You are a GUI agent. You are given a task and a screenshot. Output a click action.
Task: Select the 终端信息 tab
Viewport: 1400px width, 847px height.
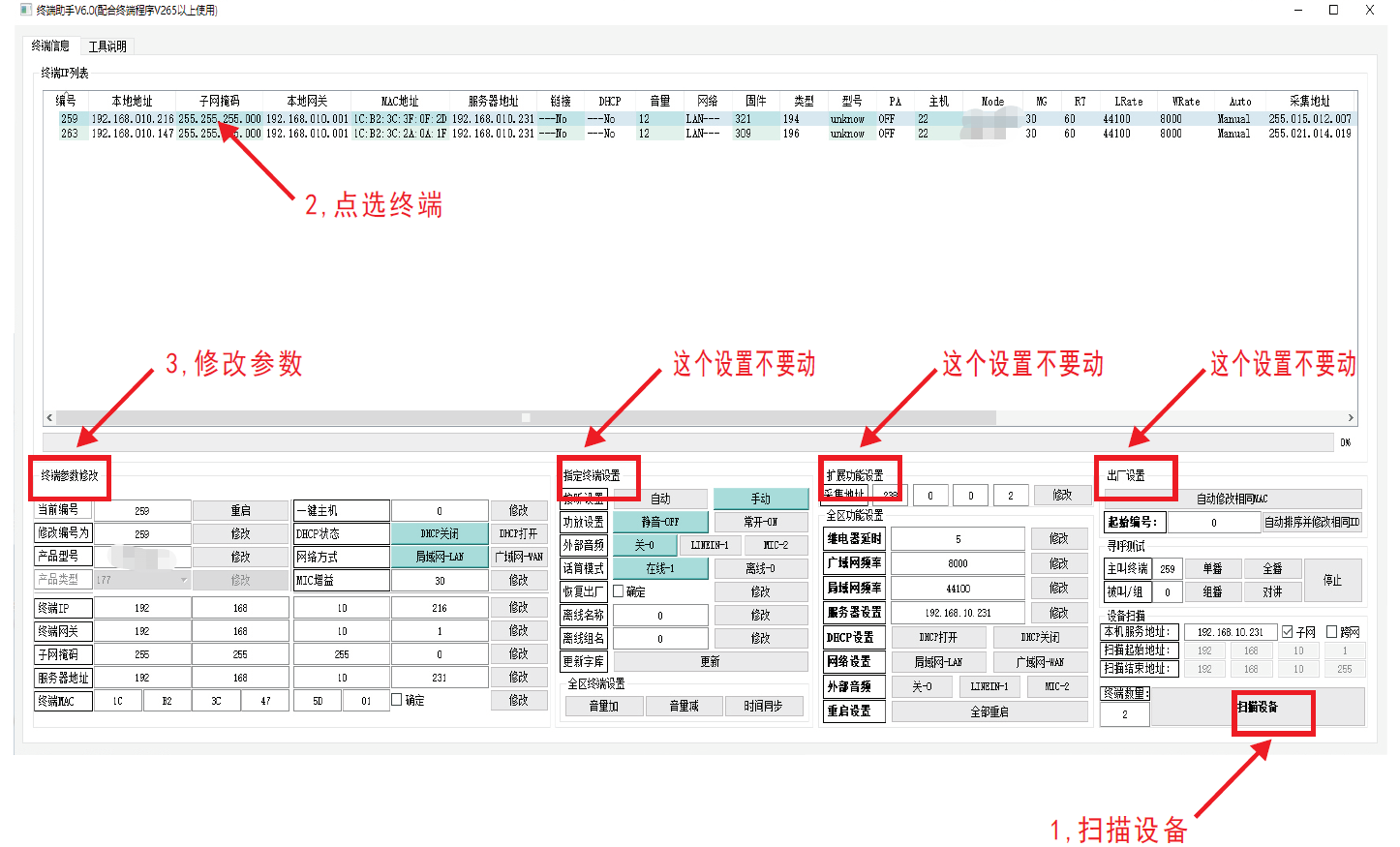[x=50, y=46]
